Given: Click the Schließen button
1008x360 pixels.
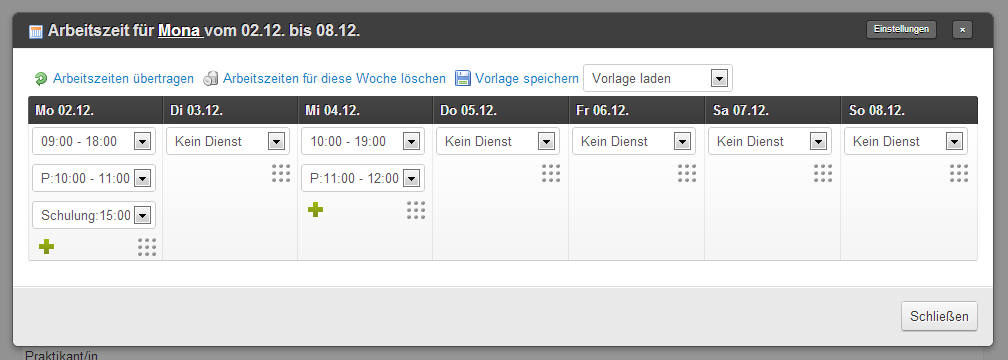Looking at the screenshot, I should coord(939,316).
